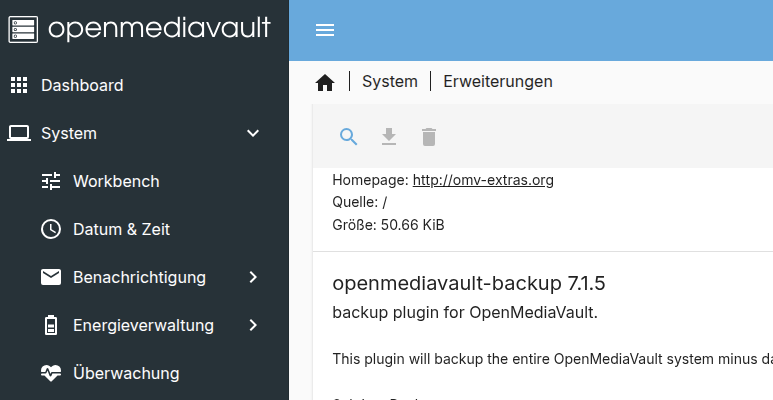The width and height of the screenshot is (773, 400).
Task: Click the install download icon
Action: 389,137
